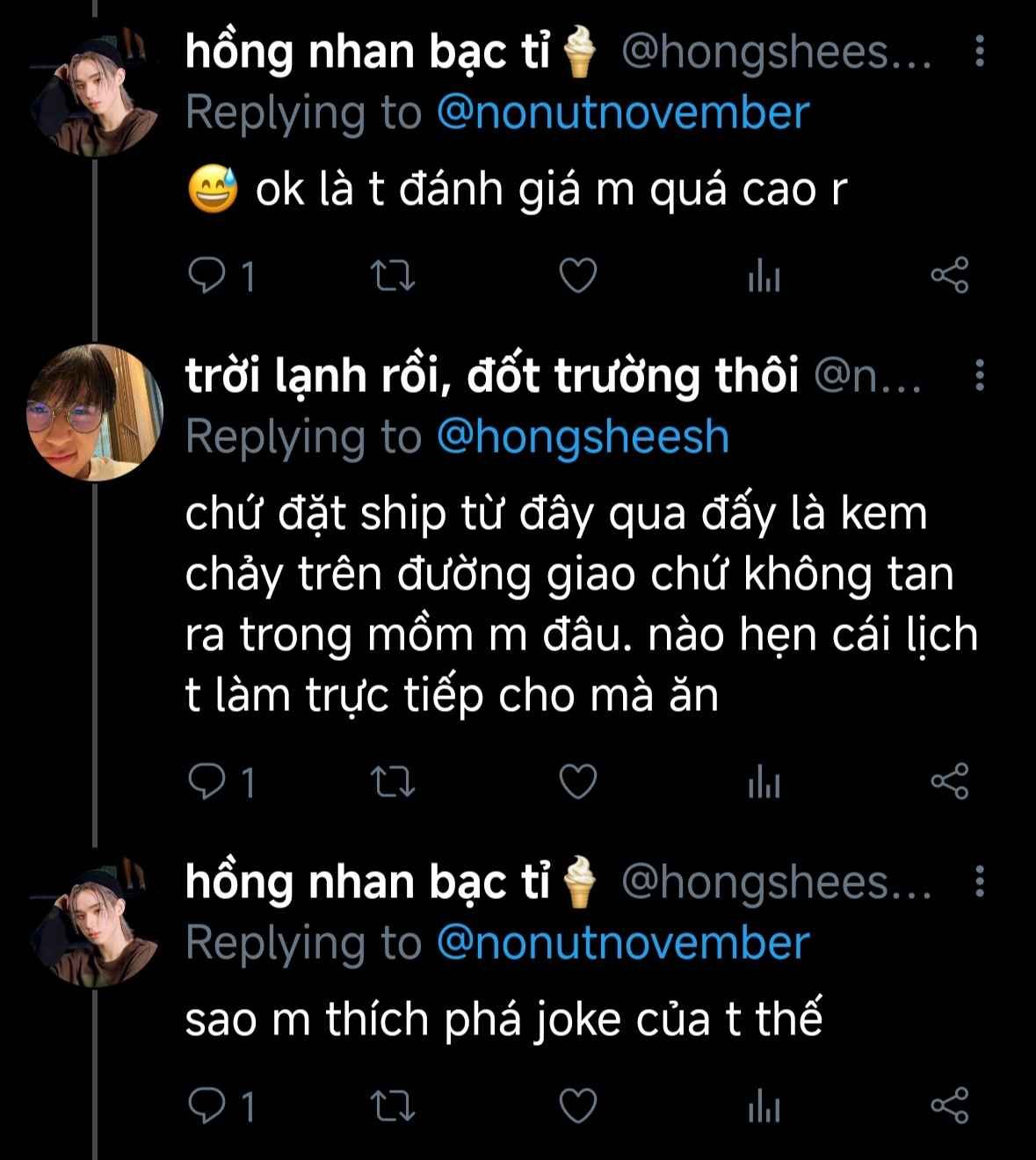
Task: Open more options on 'trời lạnh rồi' tweet
Action: click(x=980, y=376)
